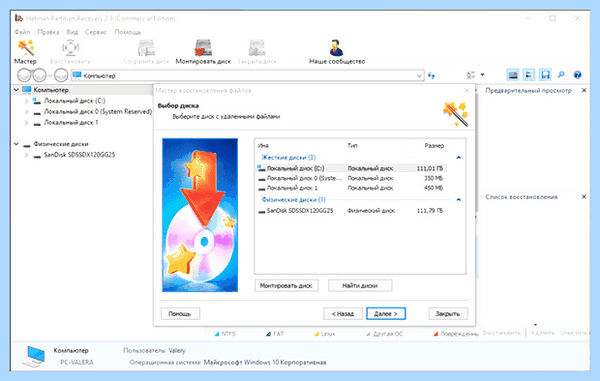Close the Мастер восстановления файлов dialog
The height and width of the screenshot is (381, 600).
point(466,91)
